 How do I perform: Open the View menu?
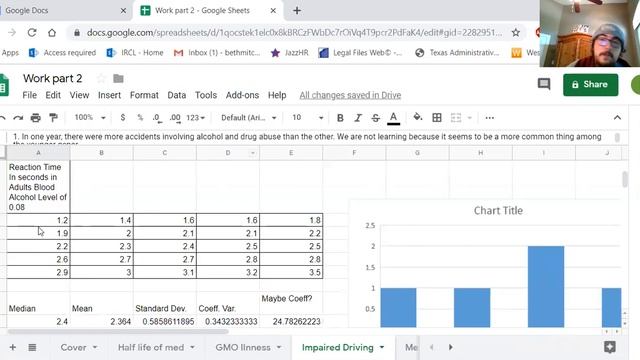point(79,95)
